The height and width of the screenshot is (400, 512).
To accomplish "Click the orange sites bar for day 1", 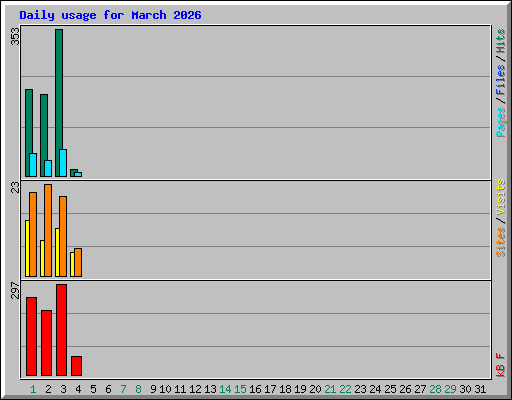I will tap(33, 234).
